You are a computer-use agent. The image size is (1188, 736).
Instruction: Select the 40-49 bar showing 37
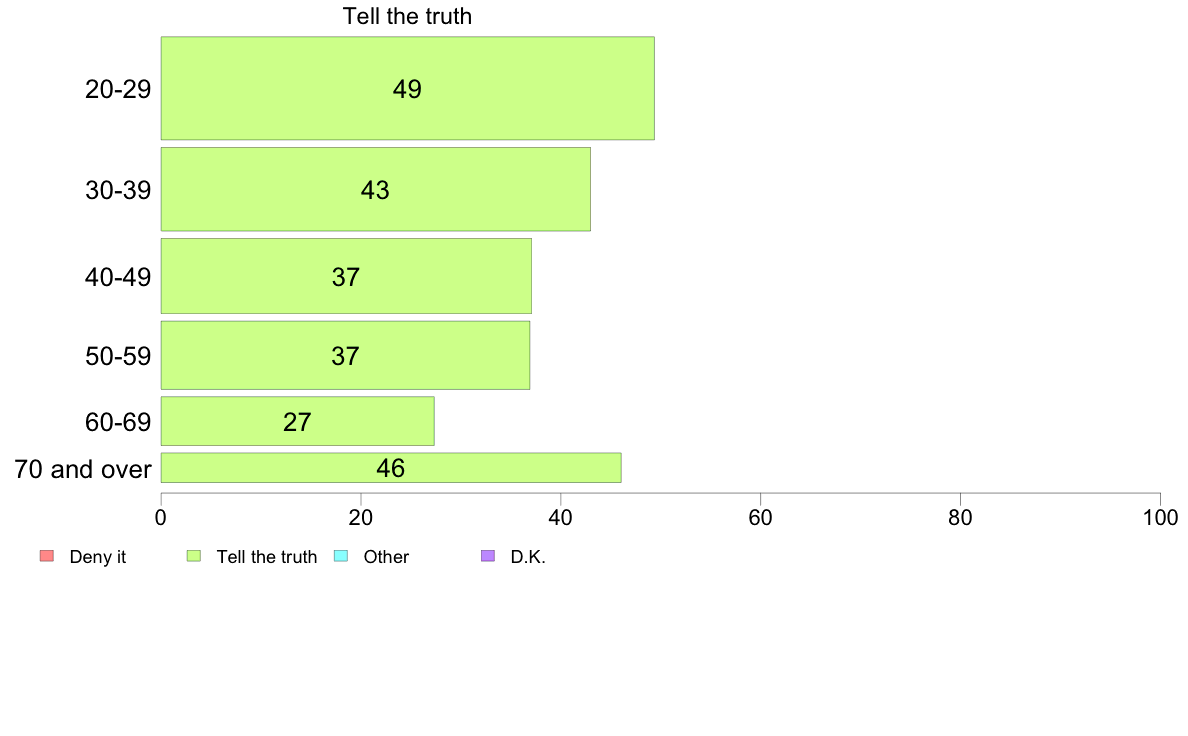click(x=346, y=276)
